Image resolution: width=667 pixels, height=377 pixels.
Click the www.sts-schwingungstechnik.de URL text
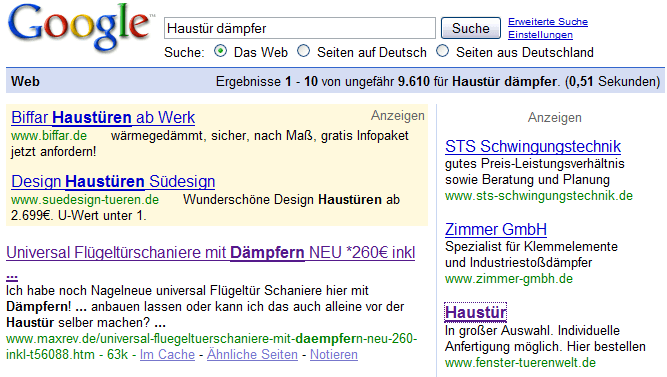pyautogui.click(x=539, y=196)
